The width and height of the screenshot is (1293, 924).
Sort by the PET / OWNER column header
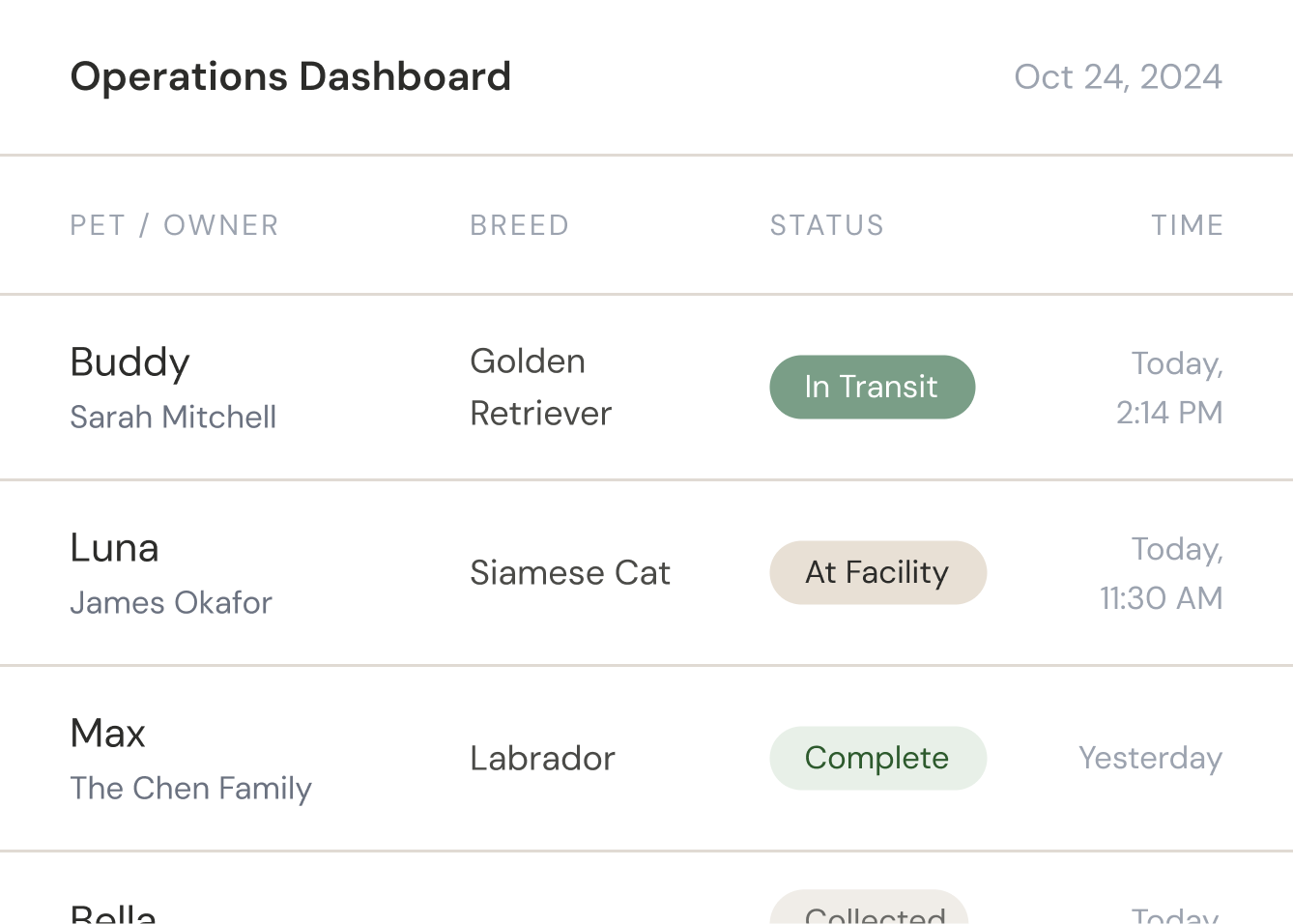(x=174, y=225)
